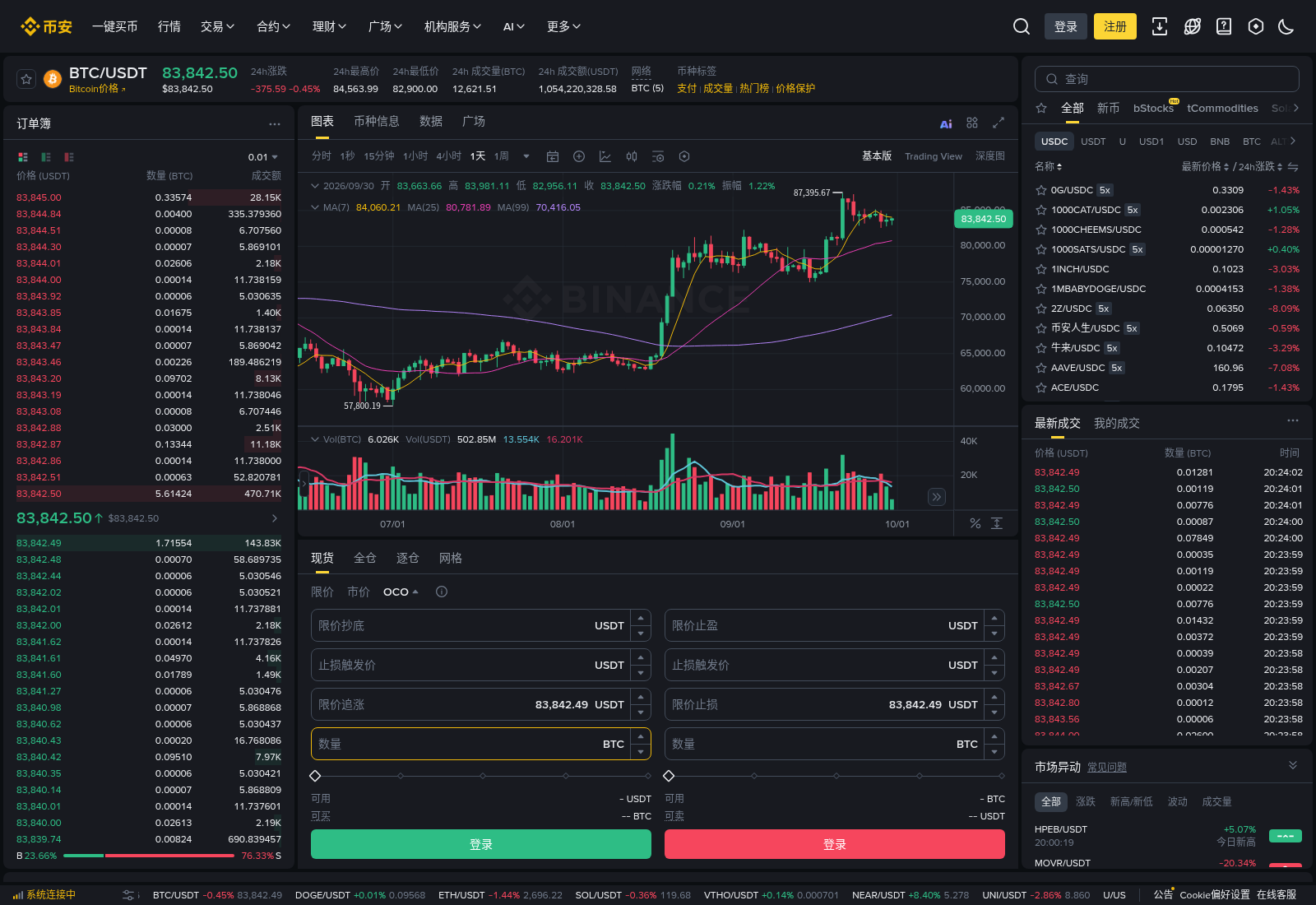
Task: Show only sell orders in order book view
Action: click(69, 157)
